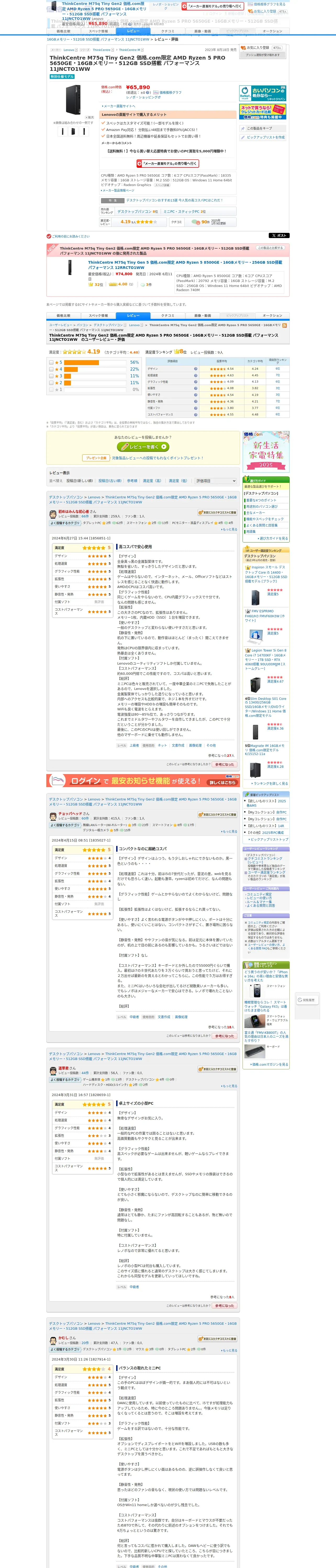Viewport: 336px width, 1568px height.
Task: Open 価格推移グラフ link near the price
Action: click(x=171, y=93)
